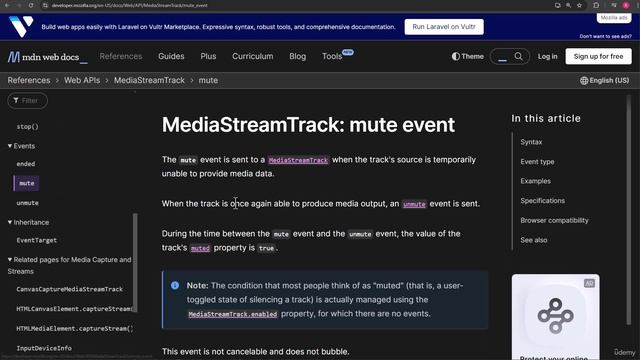Bookmark this page with the star icon

(x=579, y=5)
